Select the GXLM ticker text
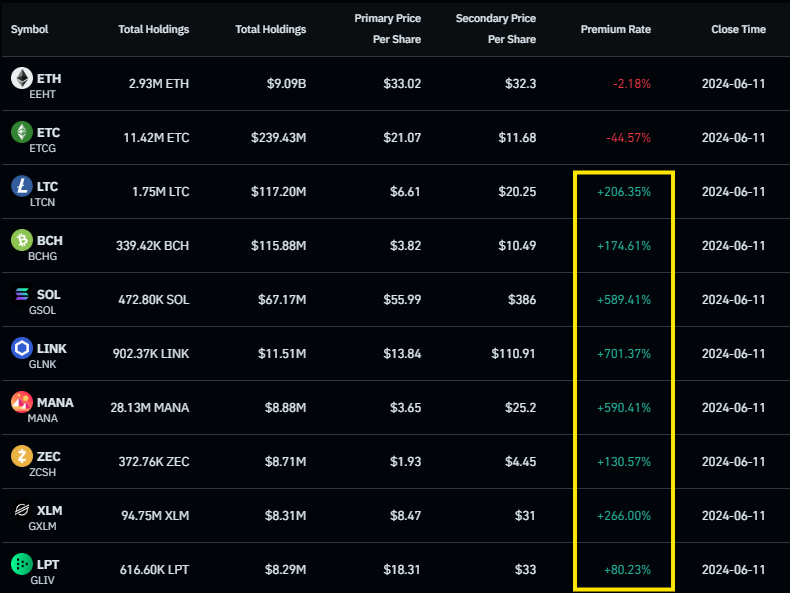 click(42, 526)
